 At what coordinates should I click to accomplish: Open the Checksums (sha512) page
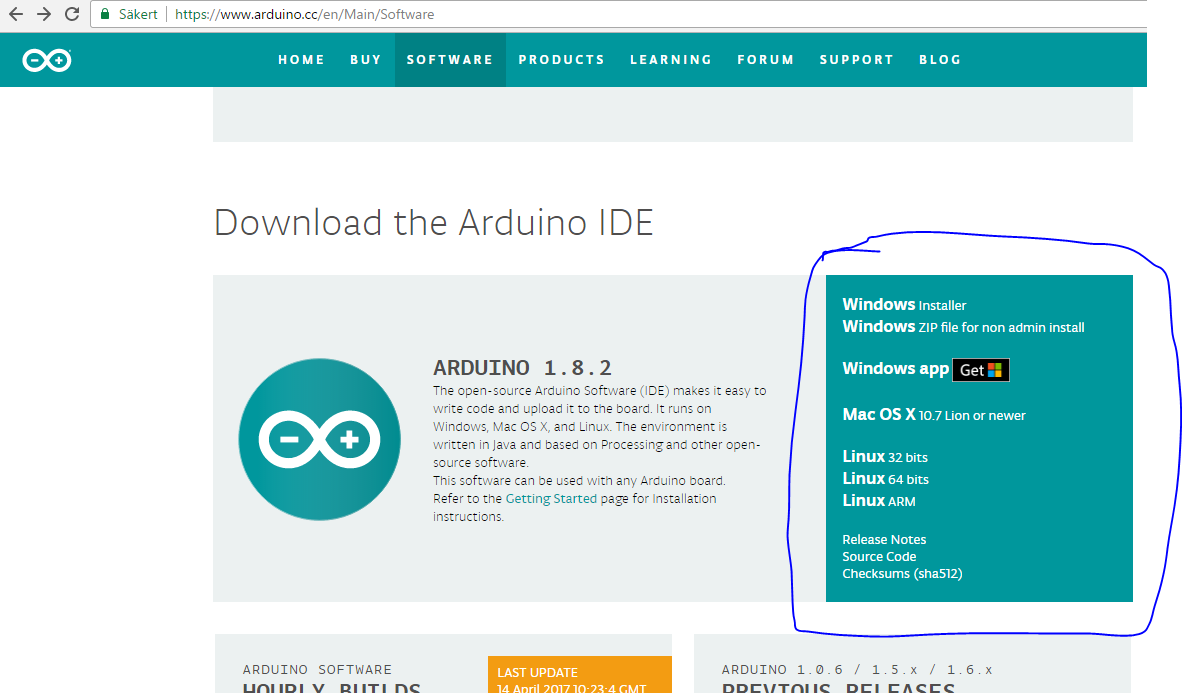(x=903, y=573)
